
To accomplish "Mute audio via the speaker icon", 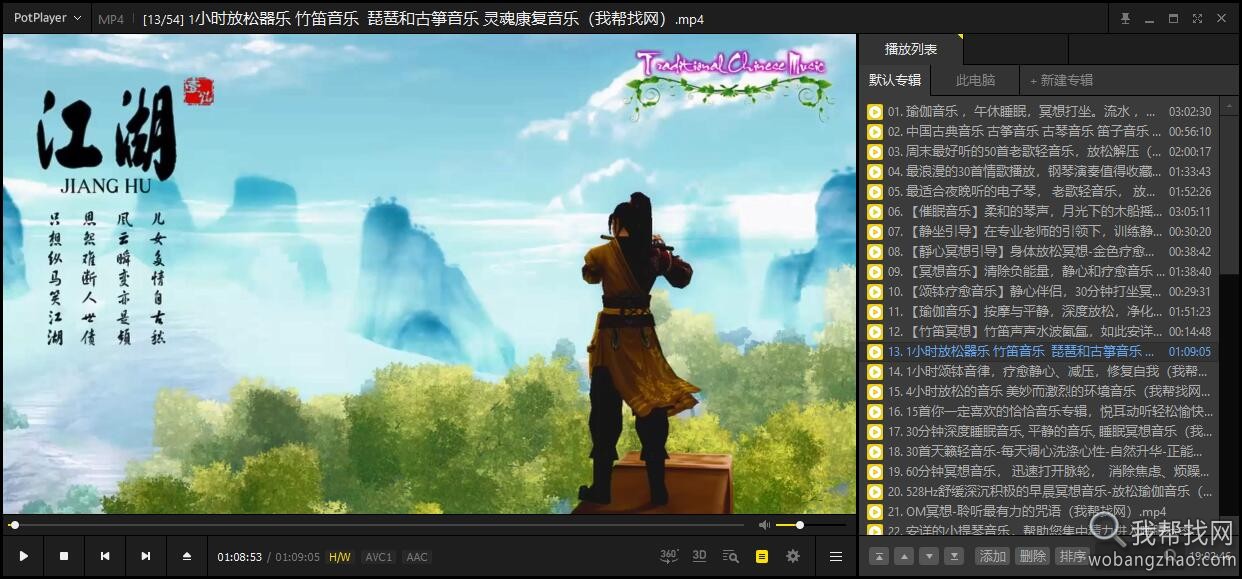I will coord(764,525).
